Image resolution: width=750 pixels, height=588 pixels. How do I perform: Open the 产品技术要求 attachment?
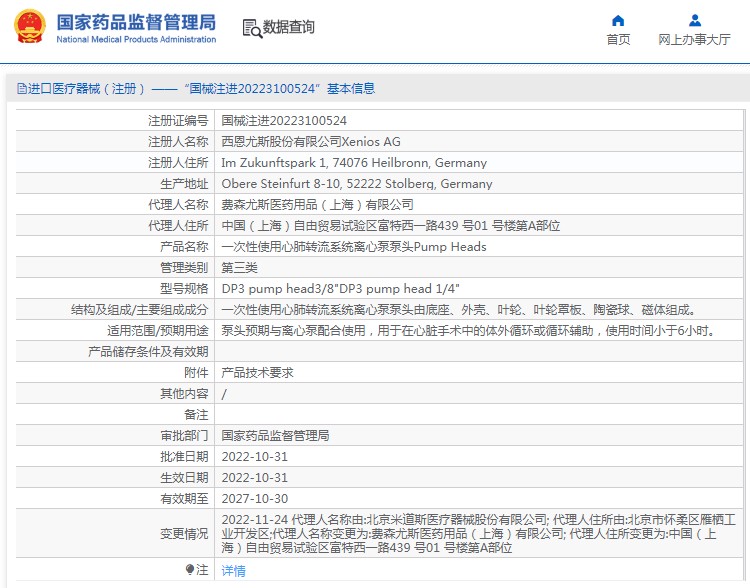[257, 372]
